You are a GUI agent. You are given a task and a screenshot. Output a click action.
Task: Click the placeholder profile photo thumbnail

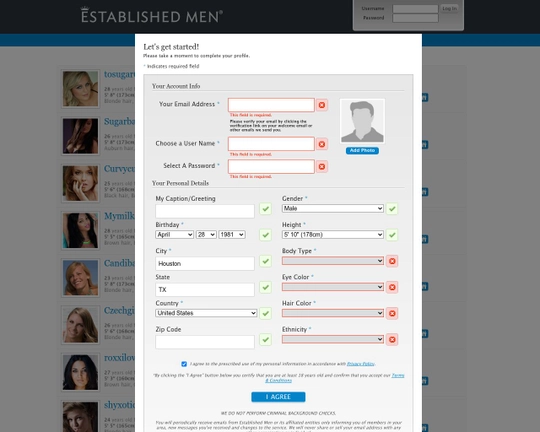click(362, 121)
